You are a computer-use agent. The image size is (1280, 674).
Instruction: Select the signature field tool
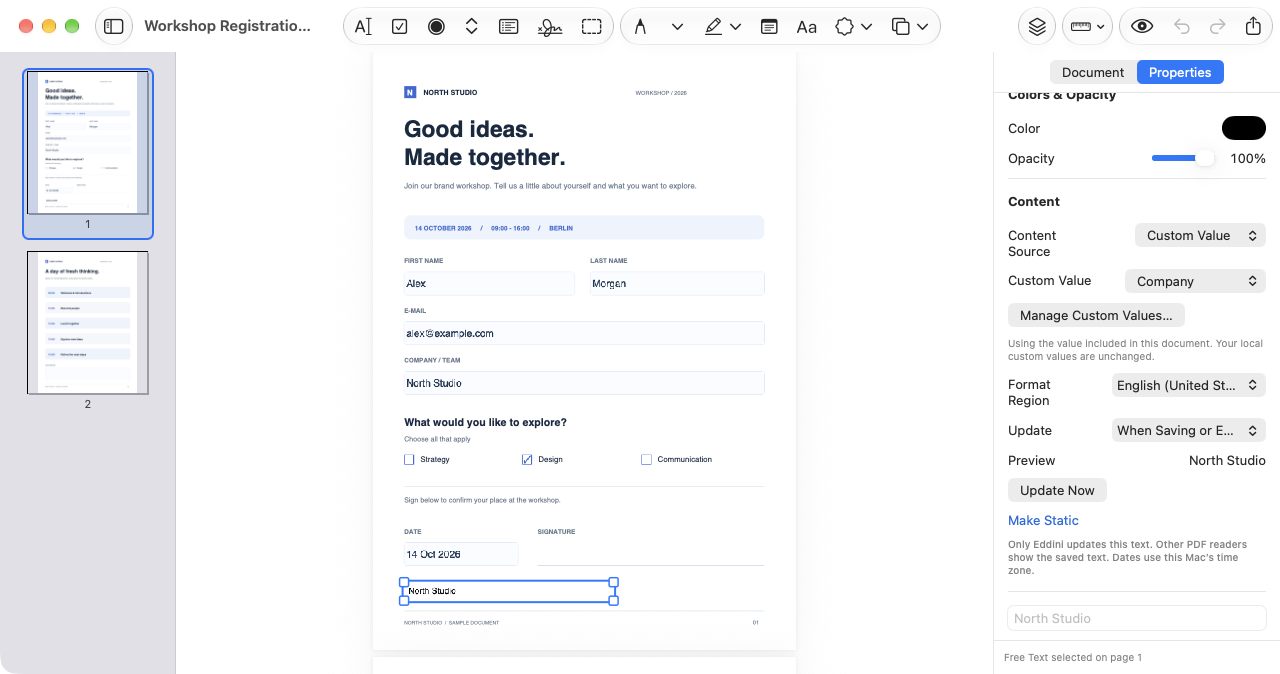(549, 27)
